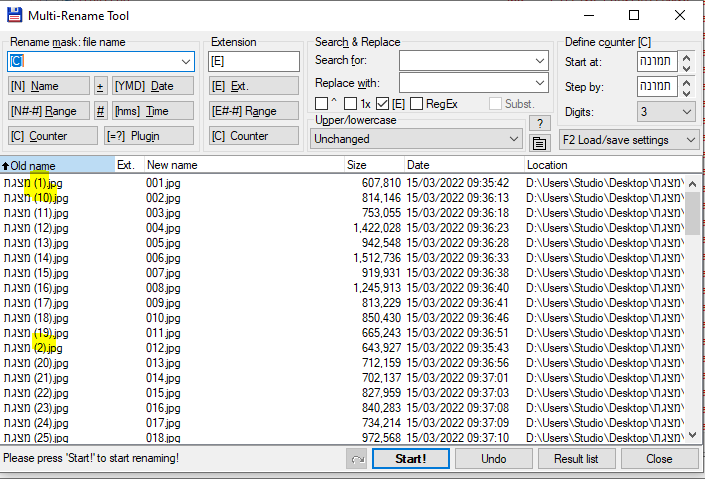This screenshot has width=705, height=479.
Task: Click the [N#-#] Range button
Action: point(49,111)
